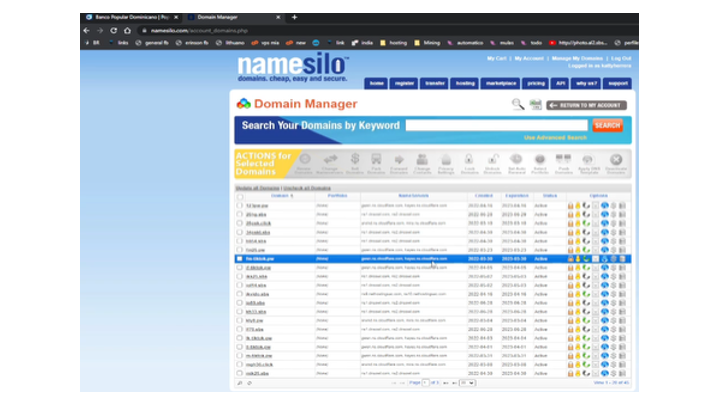The image size is (720, 405).
Task: Go to next page with pagination arrow
Action: 445,383
